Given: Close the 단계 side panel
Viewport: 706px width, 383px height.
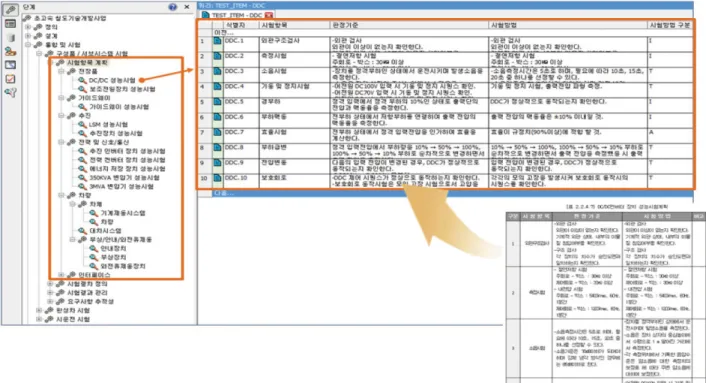Looking at the screenshot, I should tap(187, 7).
